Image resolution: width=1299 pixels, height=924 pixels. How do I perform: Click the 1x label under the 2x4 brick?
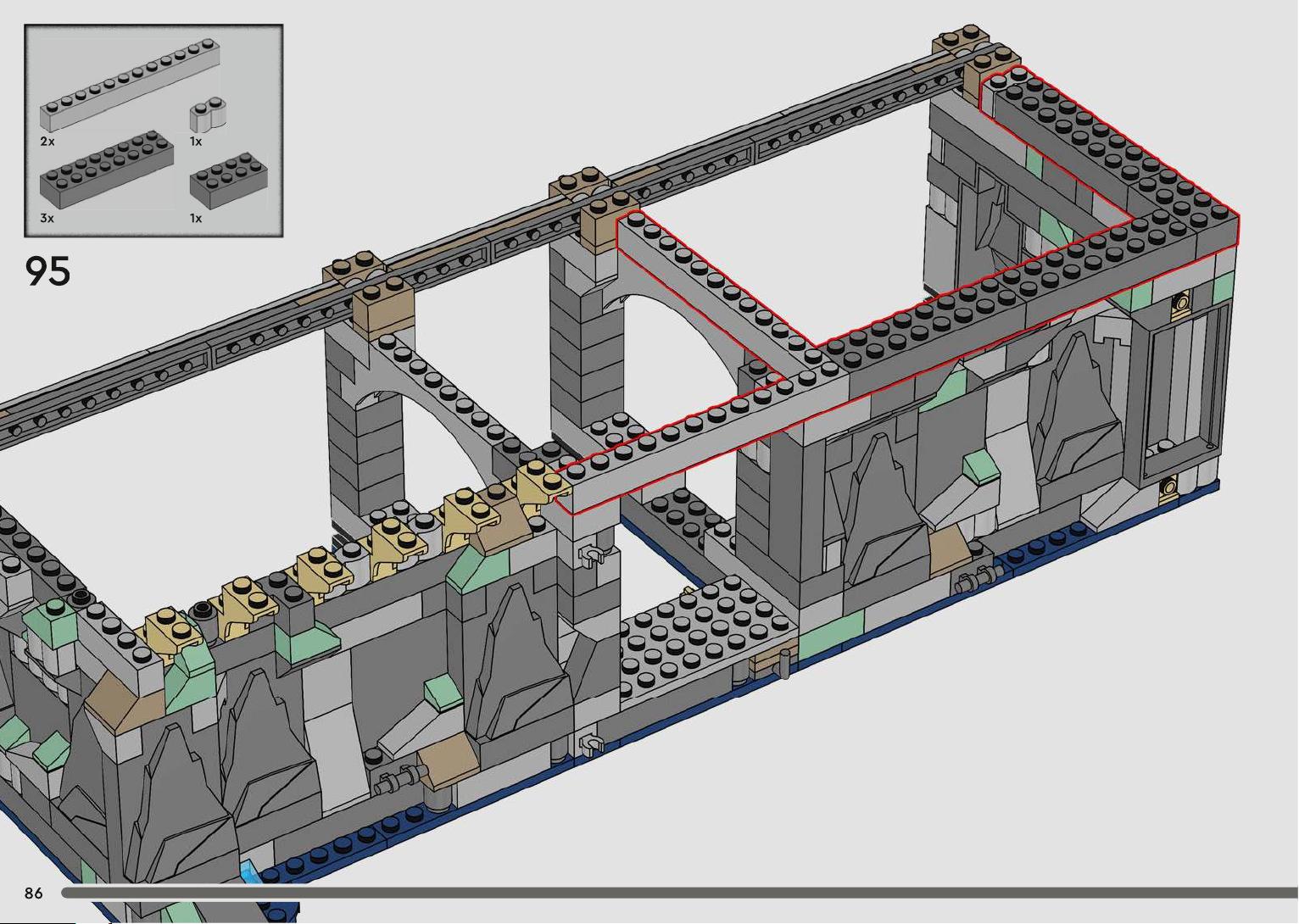tap(196, 218)
